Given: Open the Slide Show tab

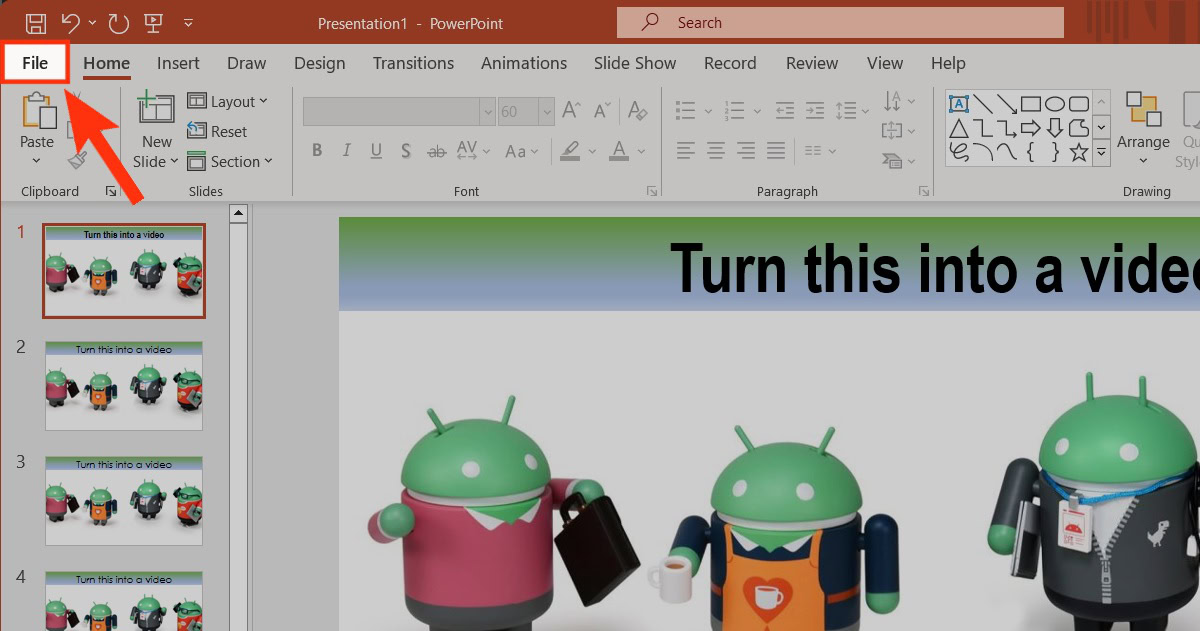Looking at the screenshot, I should 635,63.
